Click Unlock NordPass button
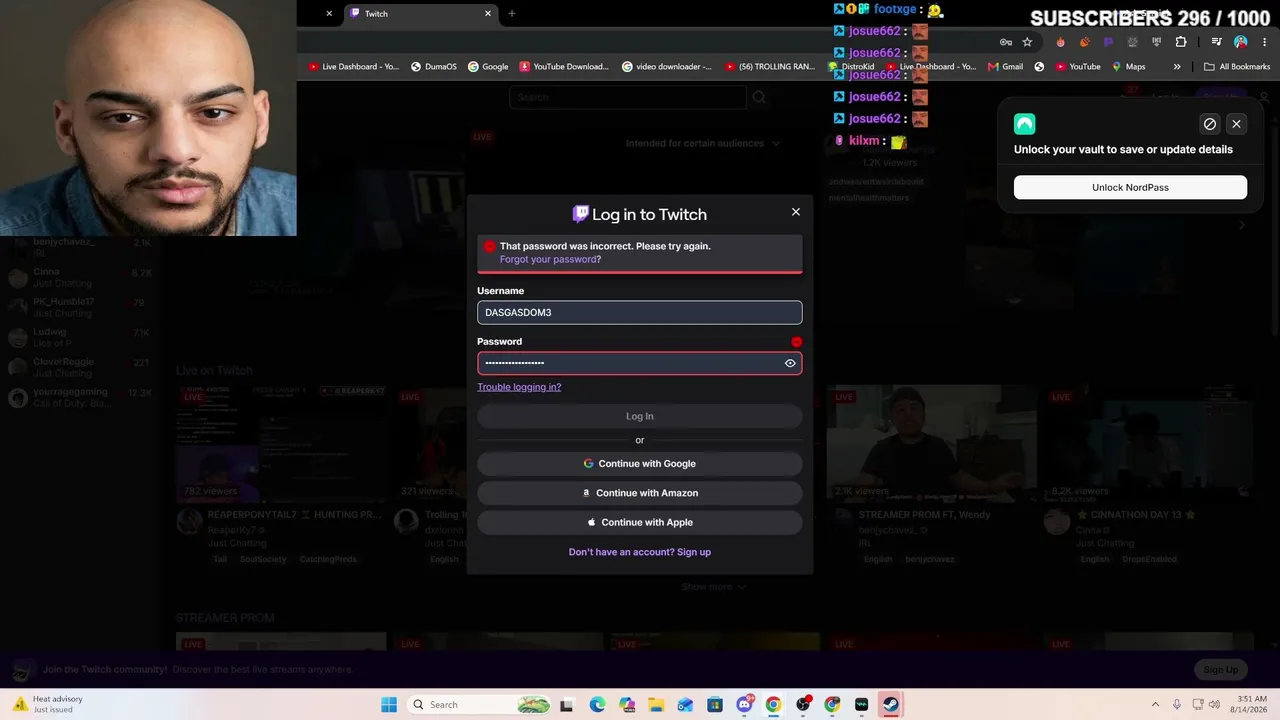The width and height of the screenshot is (1280, 720). pos(1130,187)
